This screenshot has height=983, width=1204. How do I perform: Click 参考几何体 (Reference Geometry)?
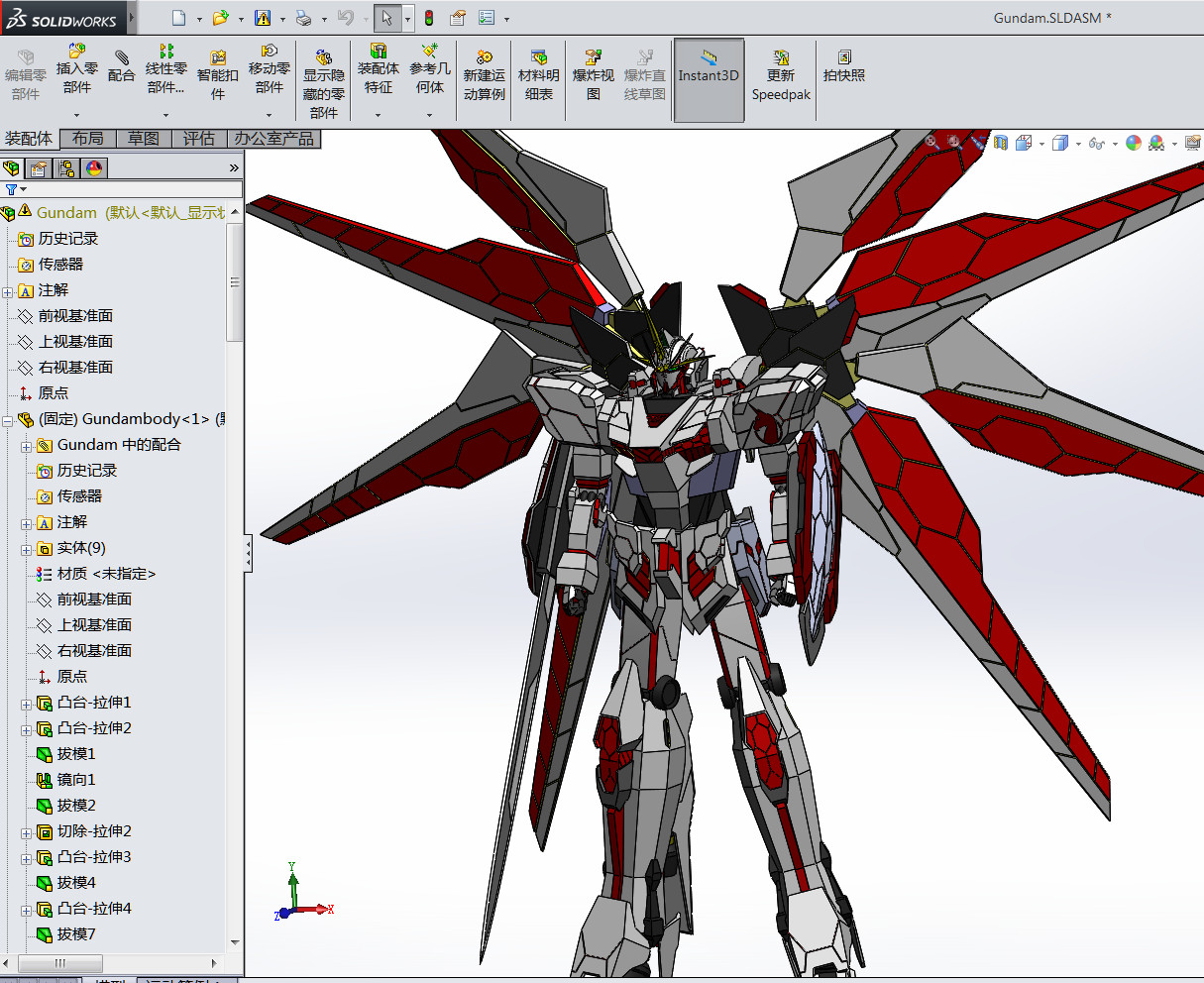[429, 67]
